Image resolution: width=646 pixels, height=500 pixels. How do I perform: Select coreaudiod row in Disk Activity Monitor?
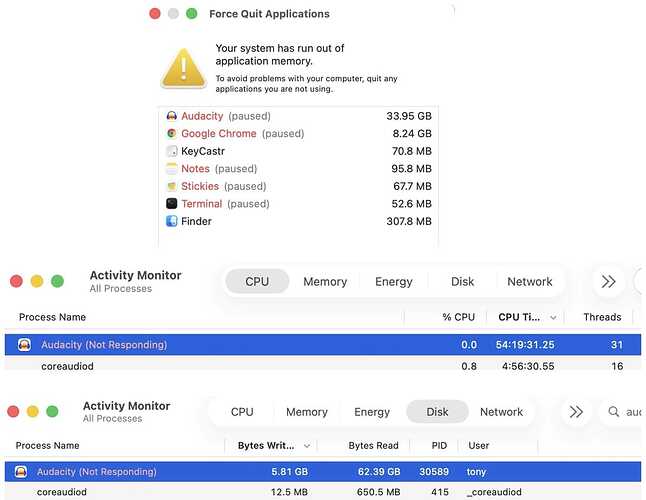pyautogui.click(x=323, y=492)
